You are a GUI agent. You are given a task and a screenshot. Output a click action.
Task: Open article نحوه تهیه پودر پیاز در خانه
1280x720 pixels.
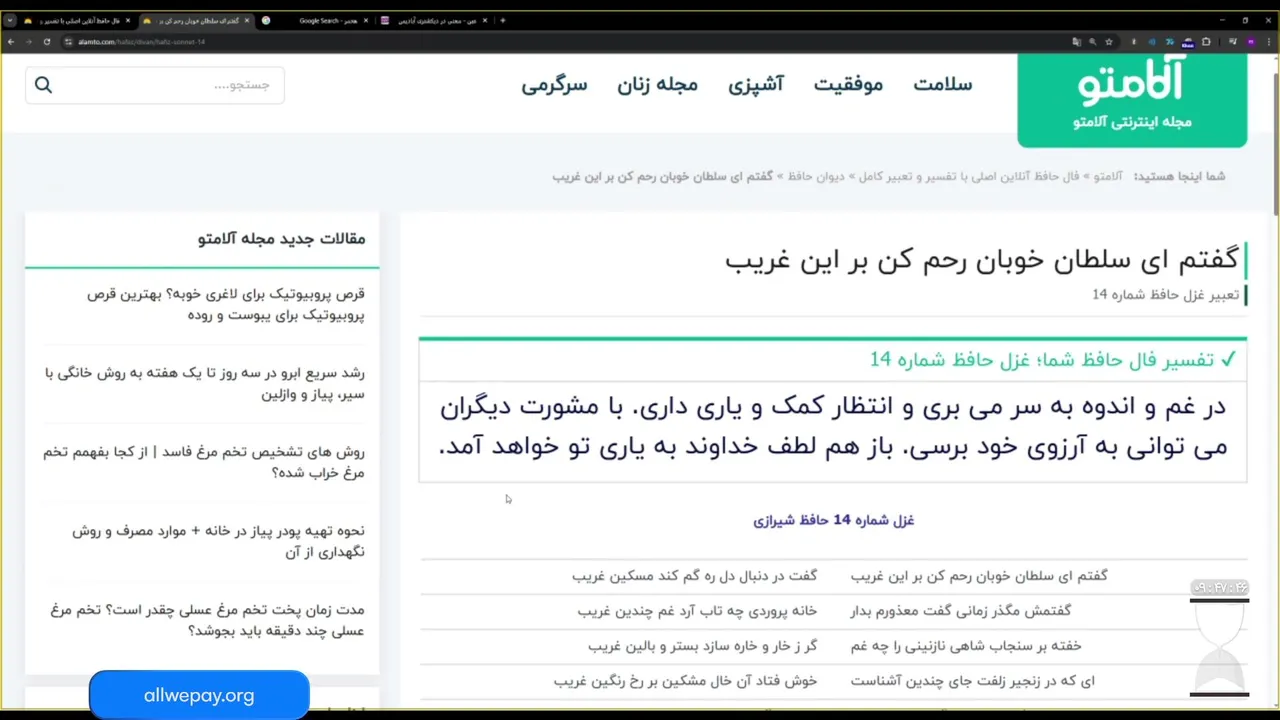(218, 541)
